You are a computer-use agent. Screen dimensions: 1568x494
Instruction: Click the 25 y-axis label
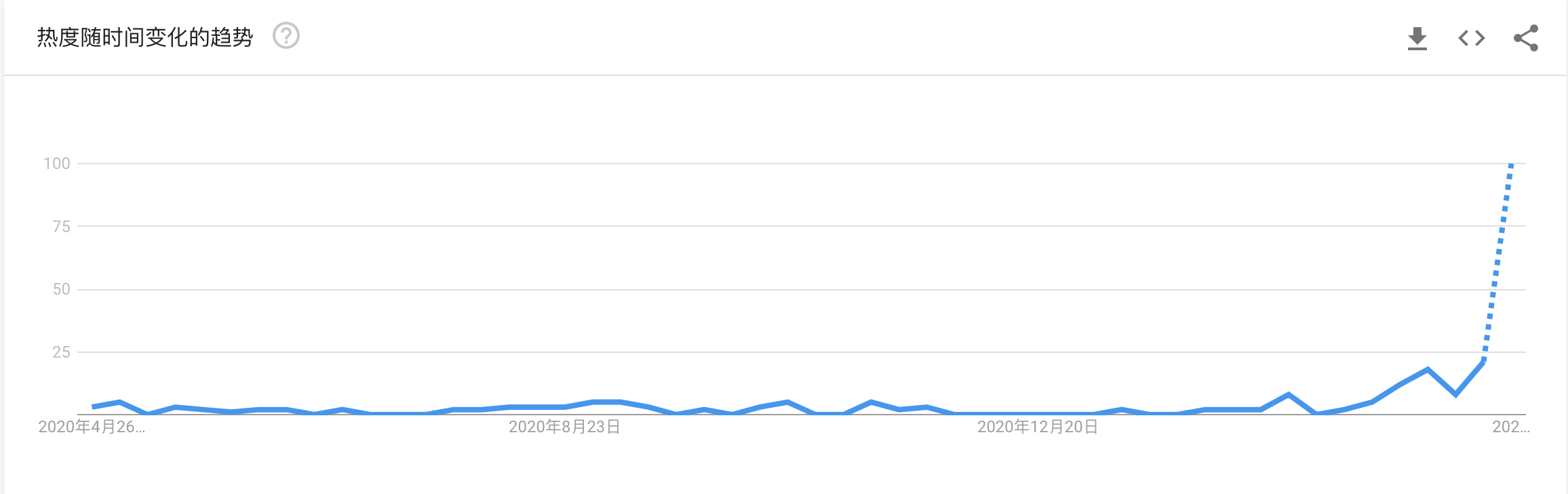coord(61,352)
